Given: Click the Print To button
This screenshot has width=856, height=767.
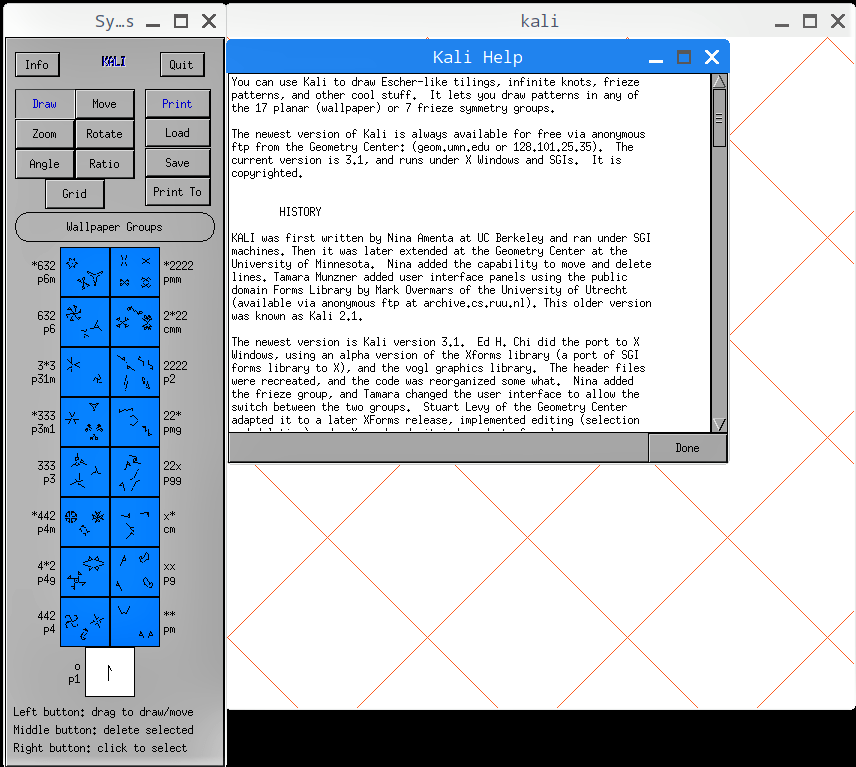Looking at the screenshot, I should tap(177, 192).
